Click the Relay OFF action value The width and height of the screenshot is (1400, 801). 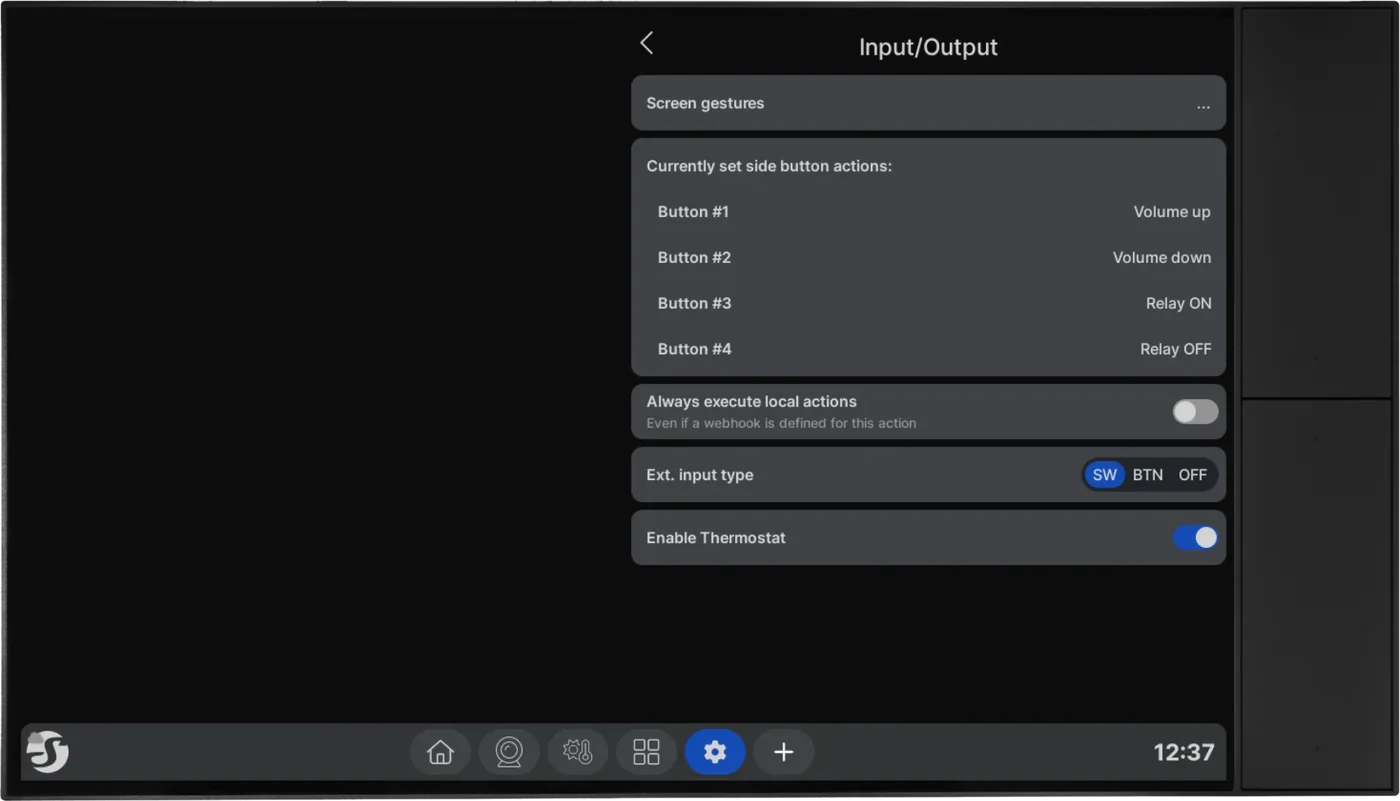(1175, 349)
